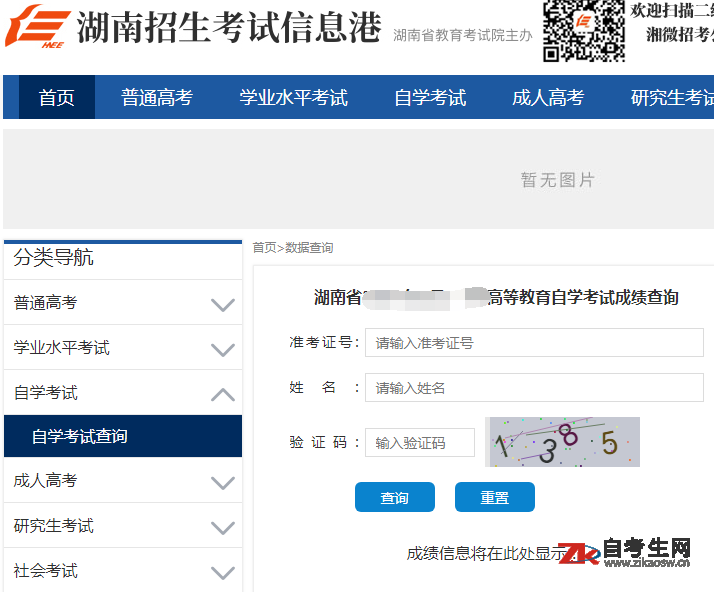Click 数据查询 breadcrumb link
The width and height of the screenshot is (714, 592).
pos(309,247)
